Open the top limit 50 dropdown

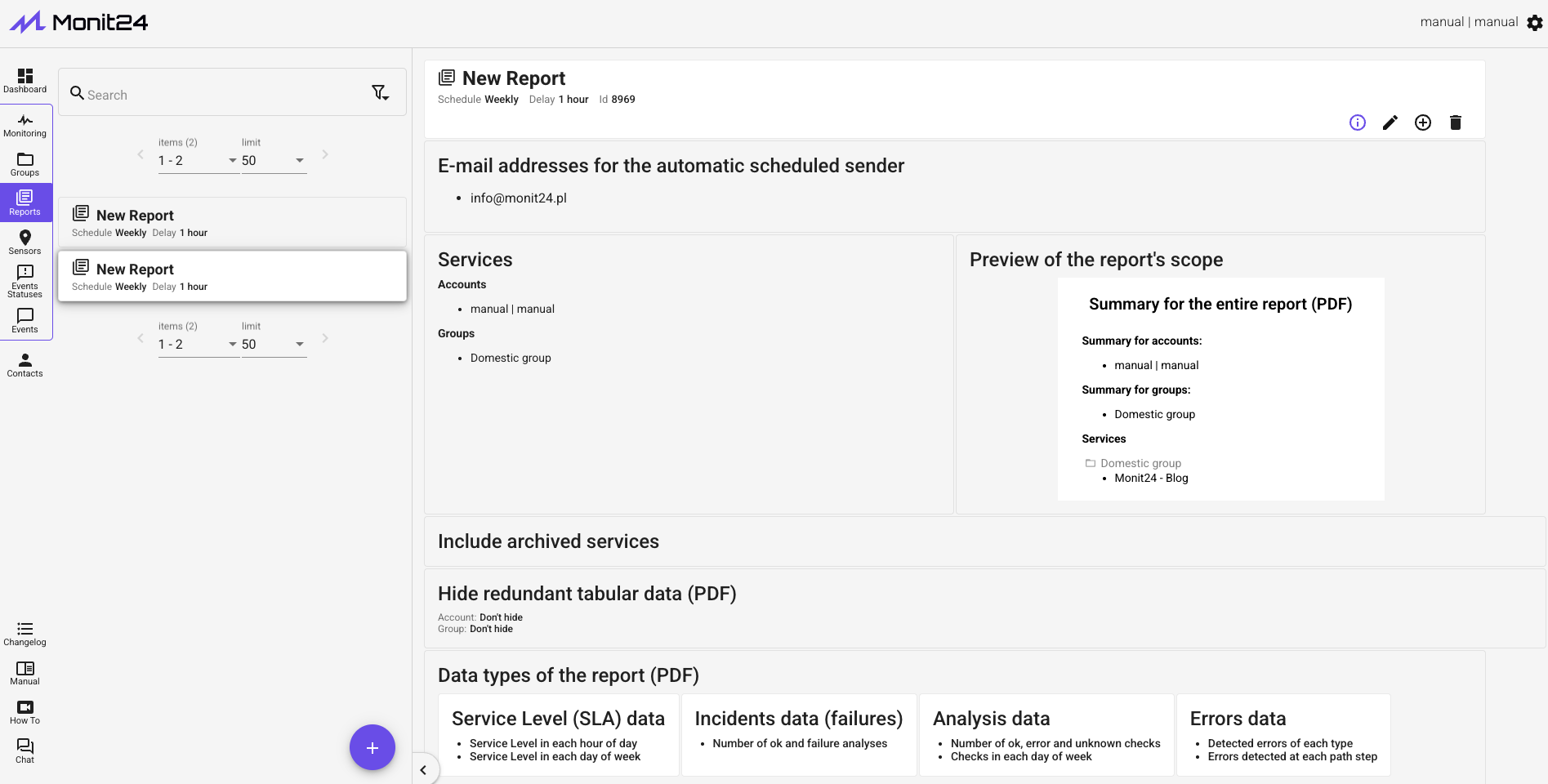pos(273,161)
